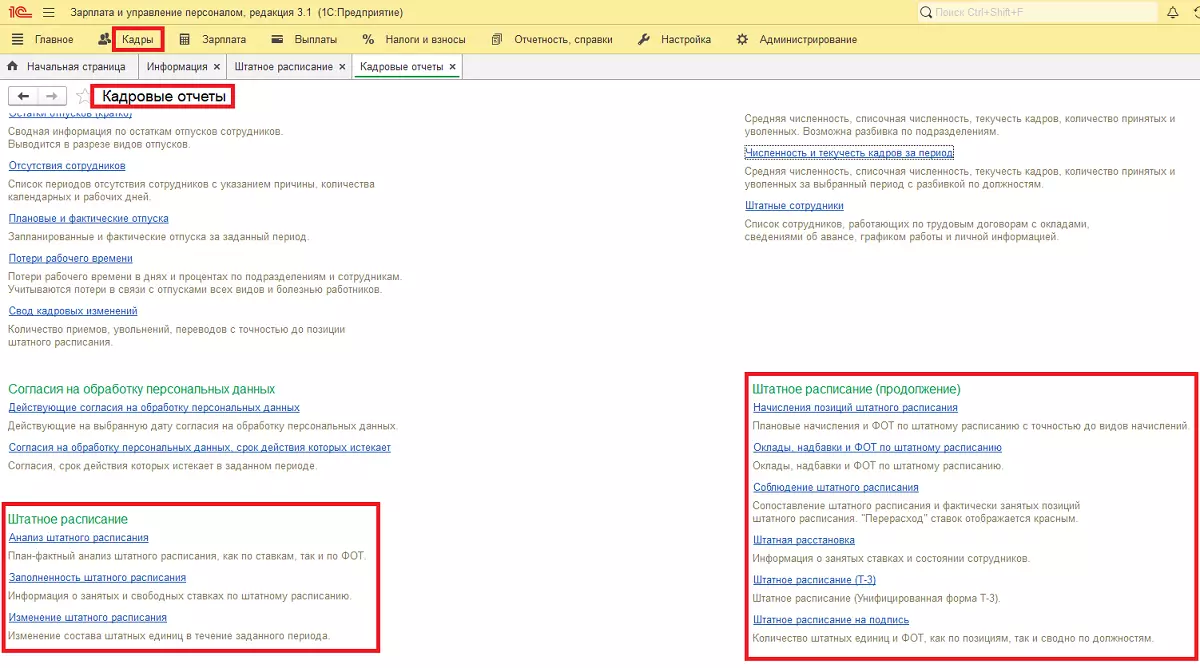Click the gear icon beside Администрирование

pos(742,40)
